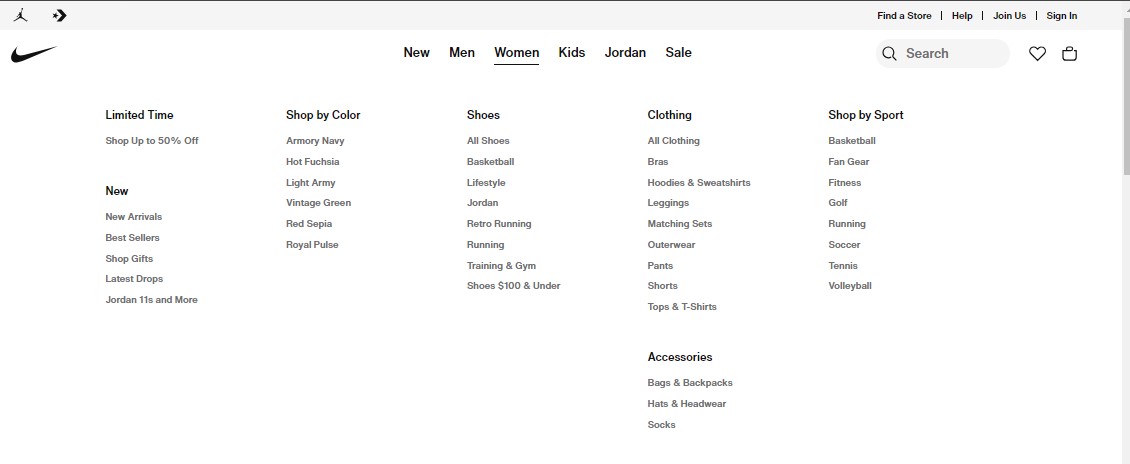Click Find a Store link

904,15
